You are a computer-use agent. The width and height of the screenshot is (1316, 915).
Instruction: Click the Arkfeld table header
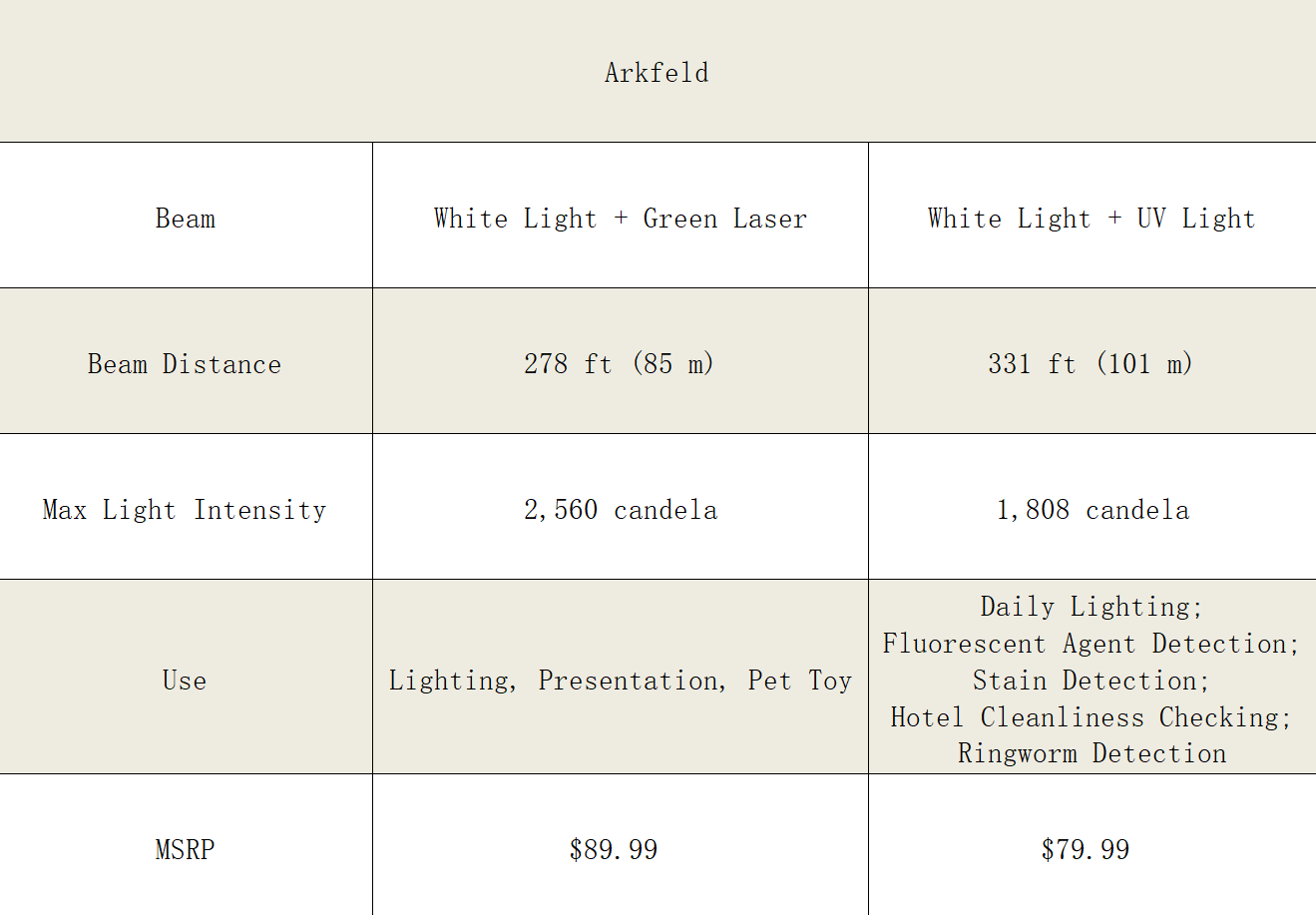coord(657,73)
